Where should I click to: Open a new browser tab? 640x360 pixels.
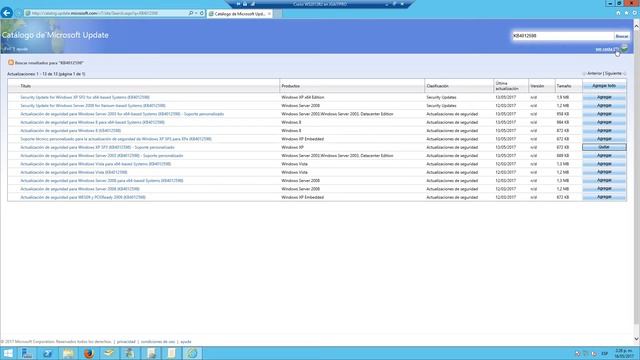point(278,13)
